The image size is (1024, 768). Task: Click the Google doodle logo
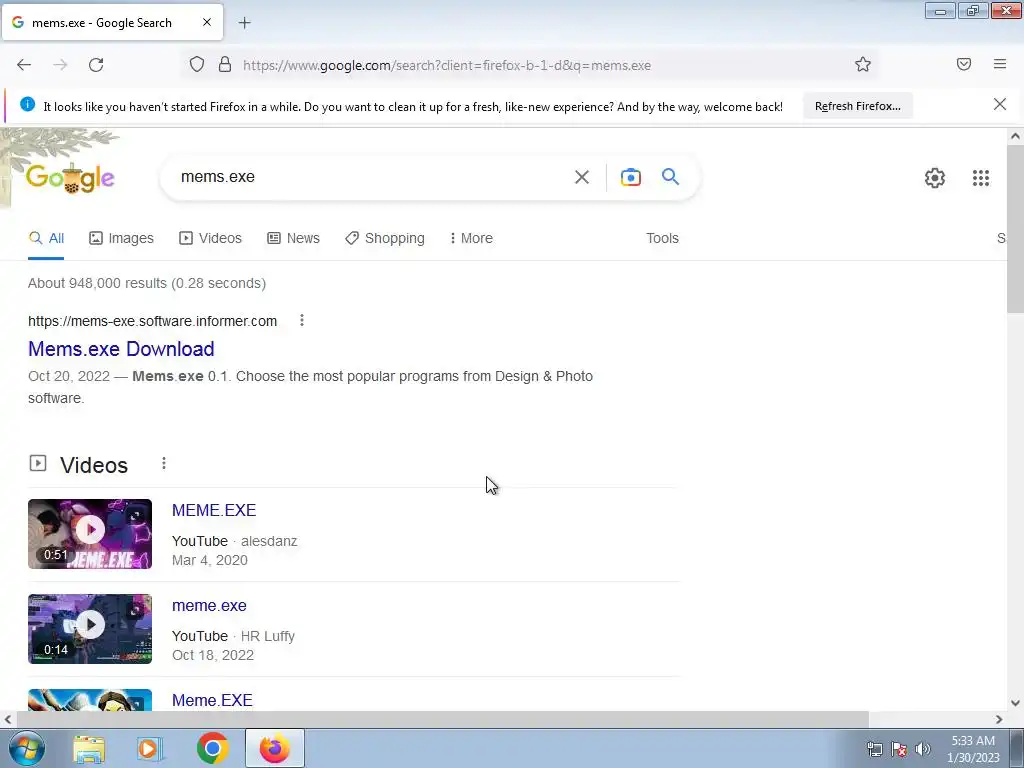tap(70, 178)
